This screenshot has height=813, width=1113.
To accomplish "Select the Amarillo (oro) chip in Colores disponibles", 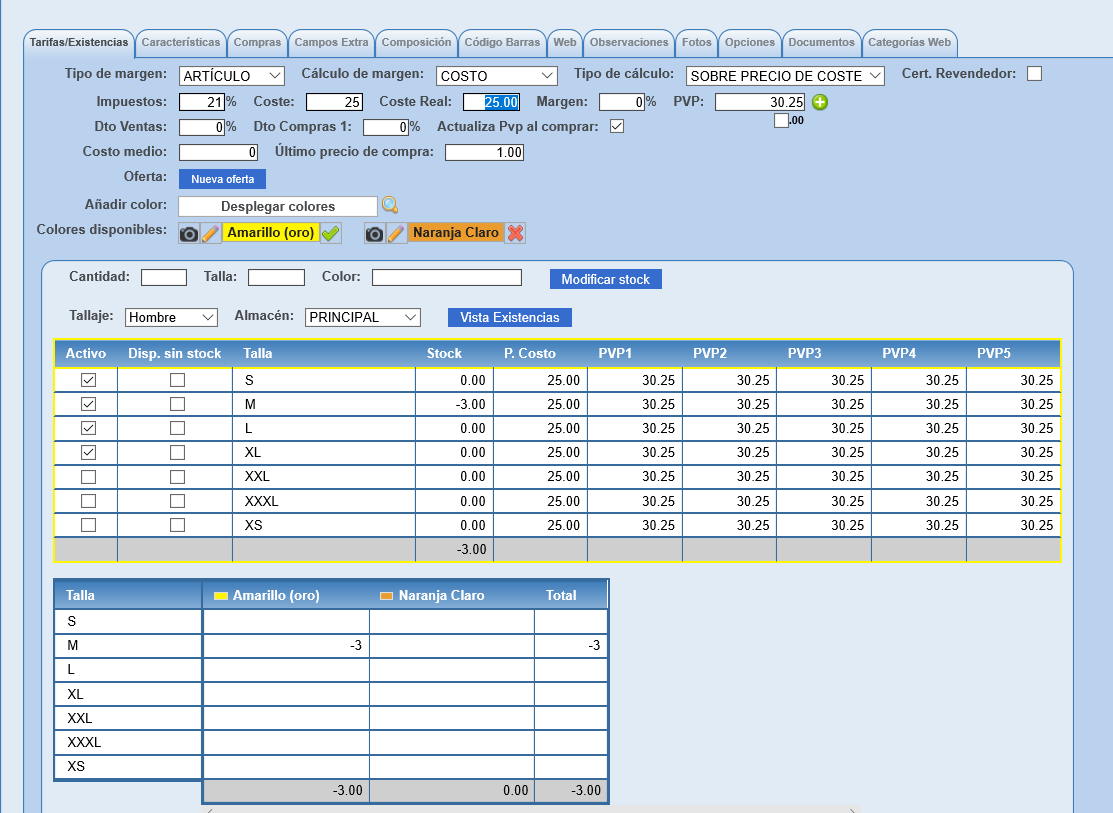I will [270, 233].
